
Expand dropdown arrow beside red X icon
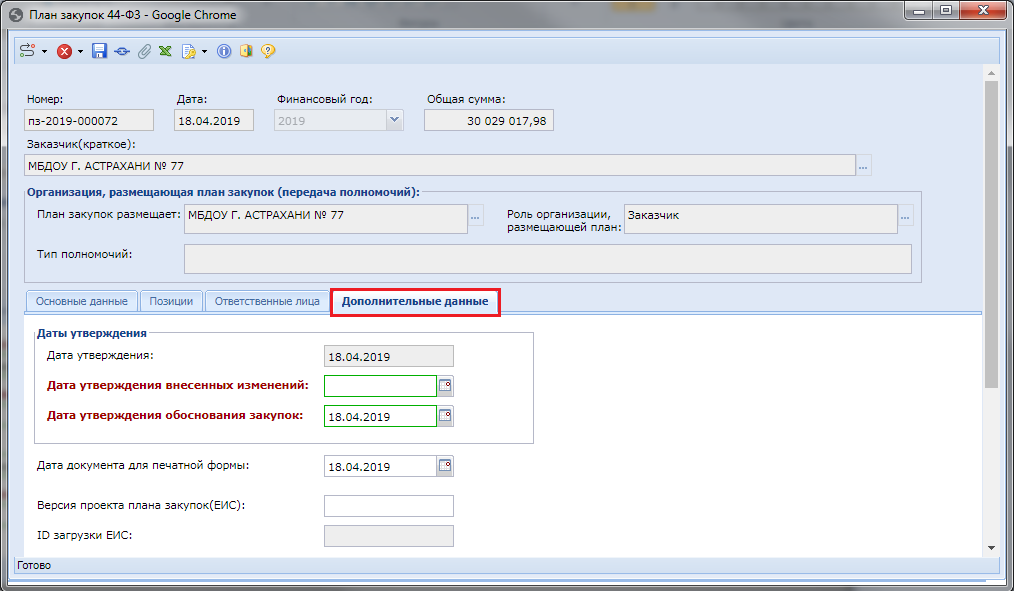80,51
